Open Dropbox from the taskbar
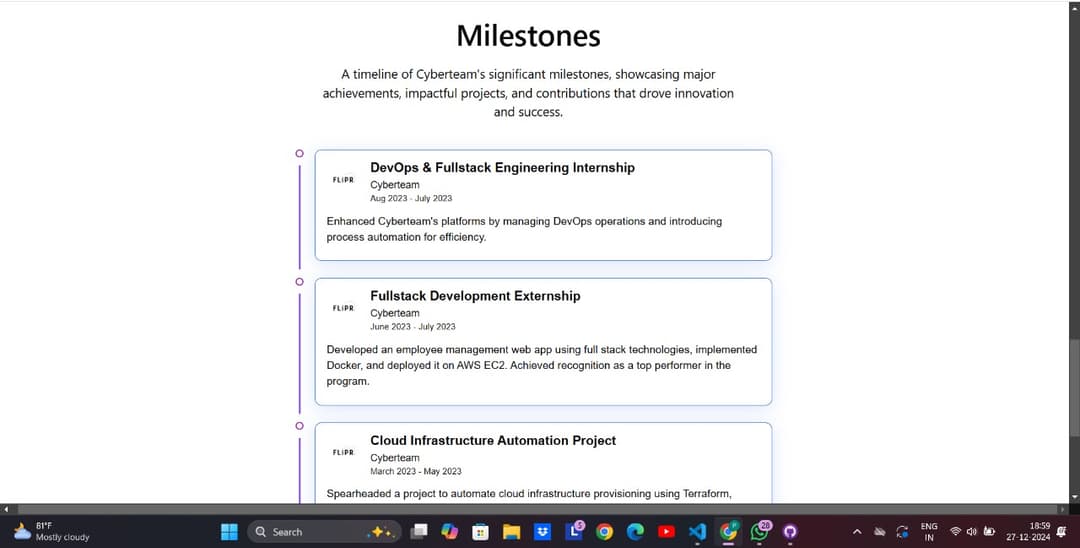 (543, 532)
